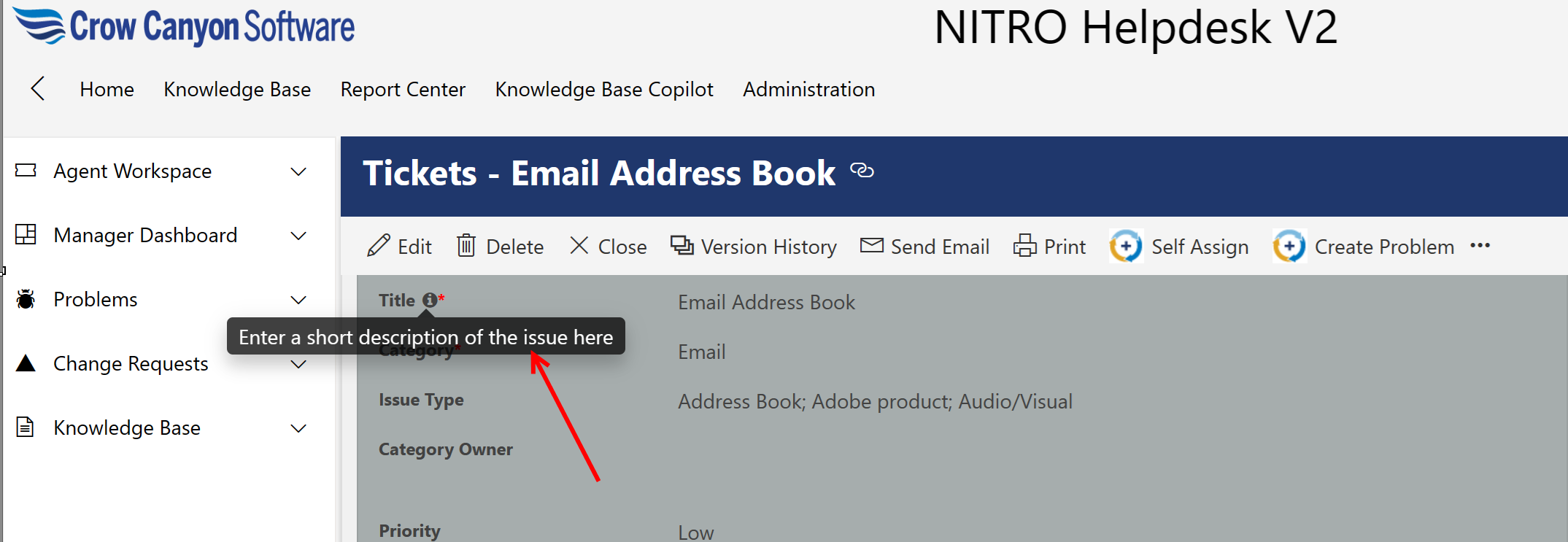This screenshot has width=1568, height=542.
Task: Select Manager Dashboard in sidebar
Action: [145, 235]
